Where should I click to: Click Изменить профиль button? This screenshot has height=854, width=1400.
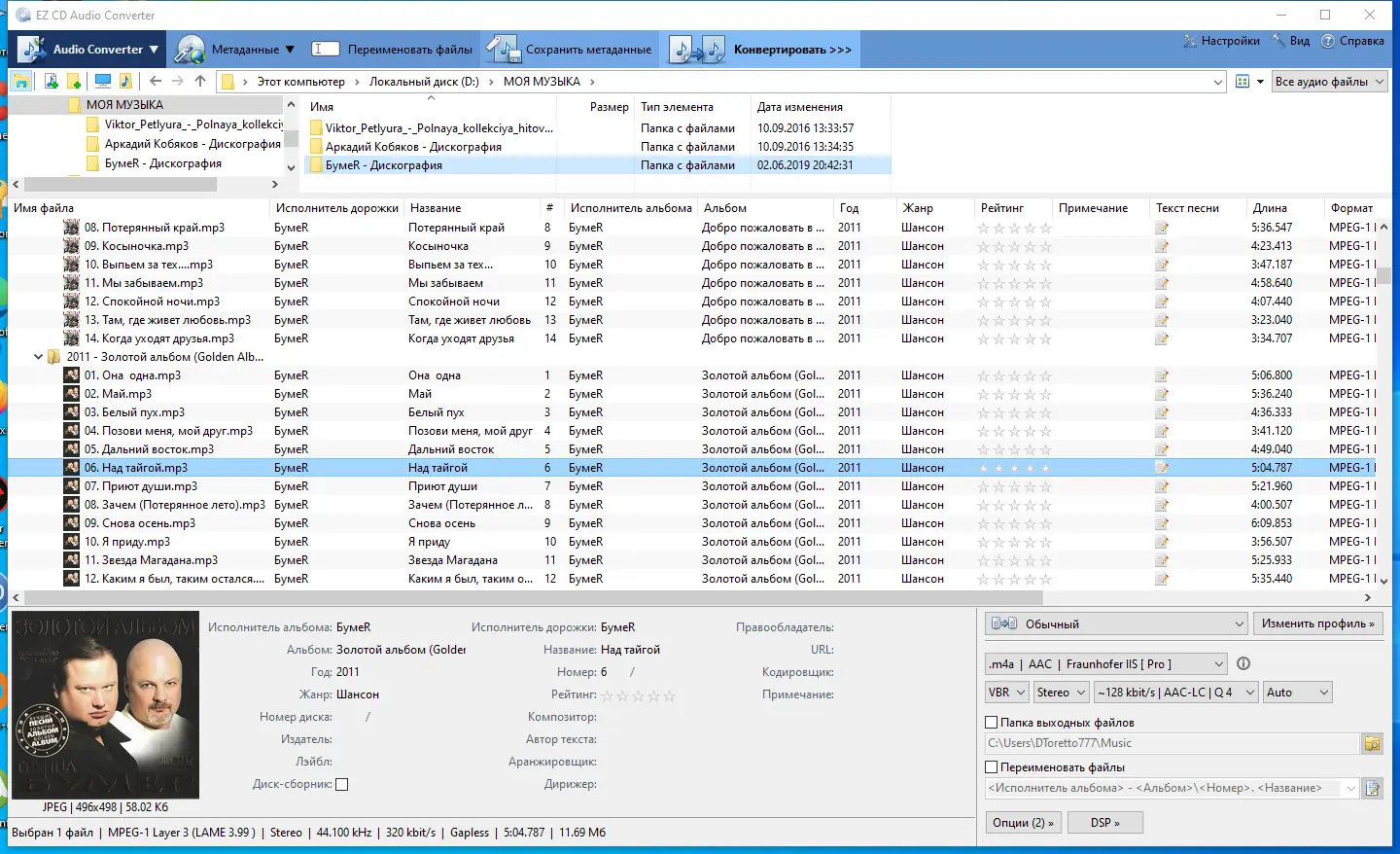[1317, 623]
